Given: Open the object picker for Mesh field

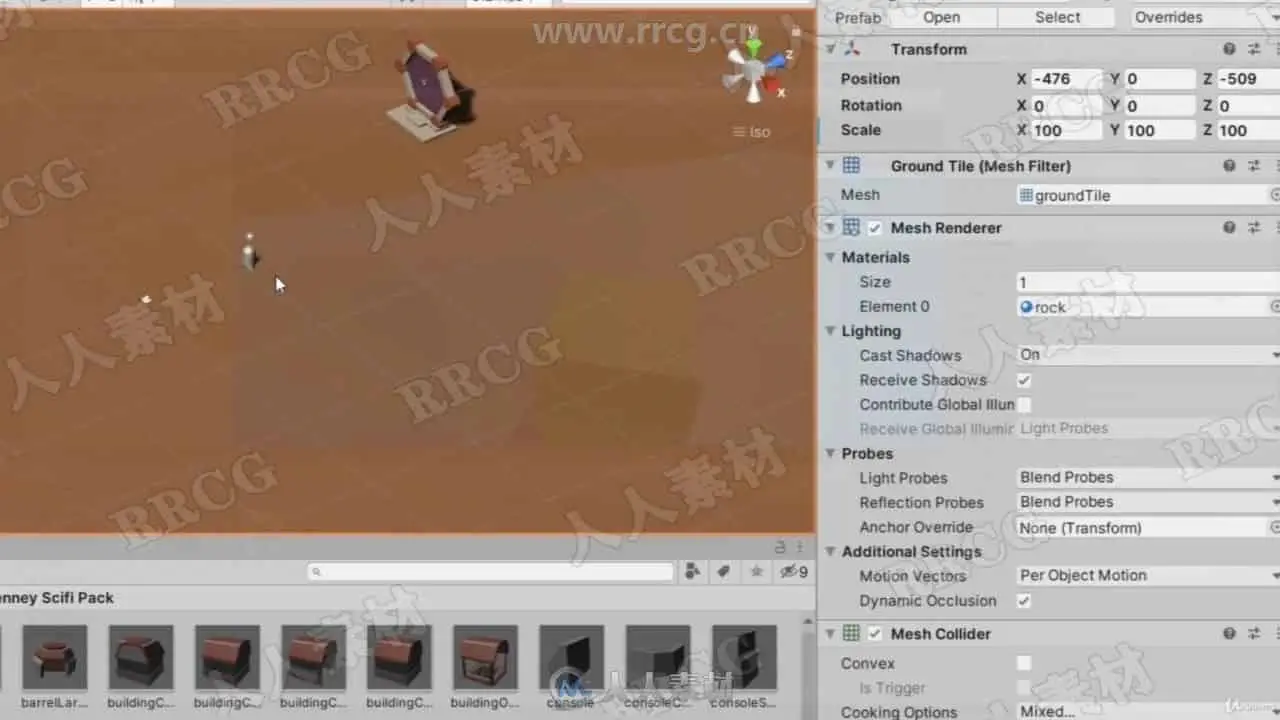Looking at the screenshot, I should pos(1275,195).
